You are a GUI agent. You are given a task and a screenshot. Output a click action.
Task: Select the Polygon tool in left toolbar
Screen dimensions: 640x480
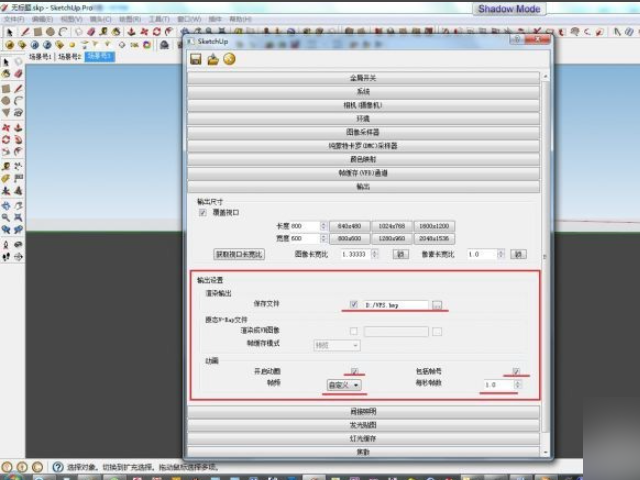[6, 112]
